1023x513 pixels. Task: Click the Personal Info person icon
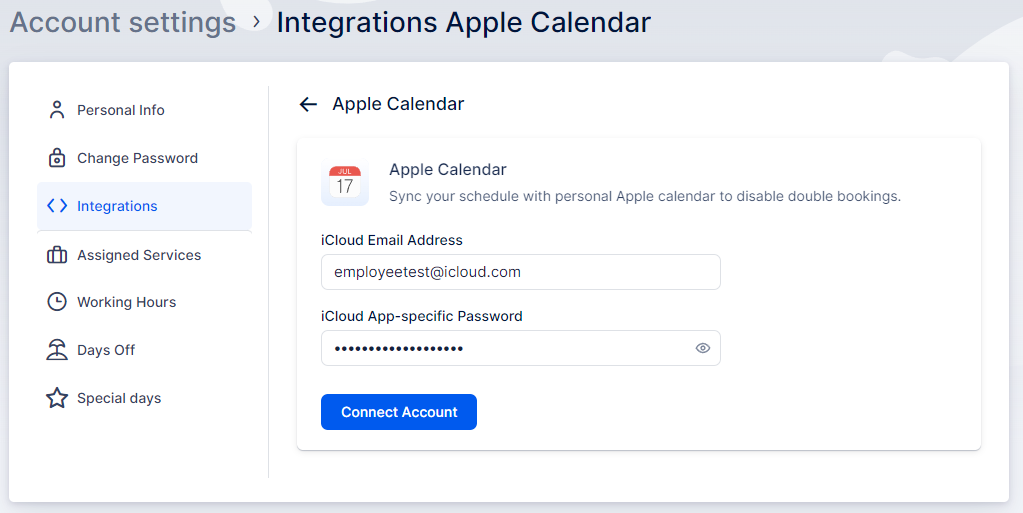[x=57, y=110]
